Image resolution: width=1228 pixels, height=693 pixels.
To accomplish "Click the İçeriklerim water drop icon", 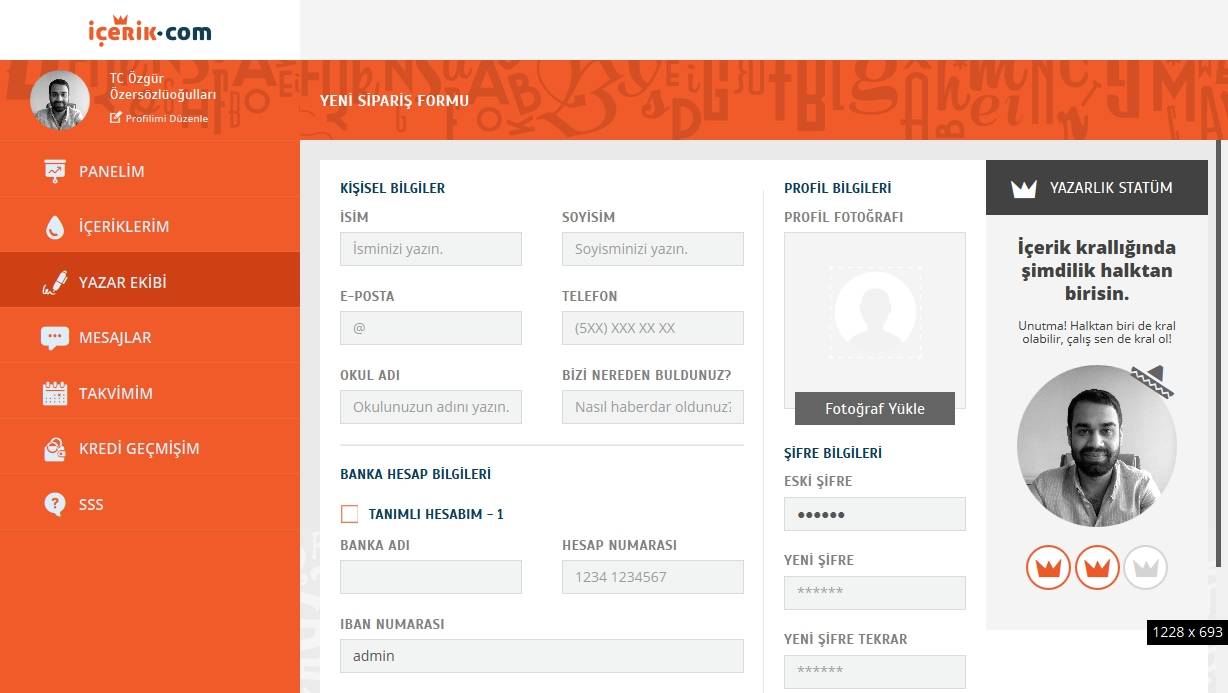I will pyautogui.click(x=57, y=225).
